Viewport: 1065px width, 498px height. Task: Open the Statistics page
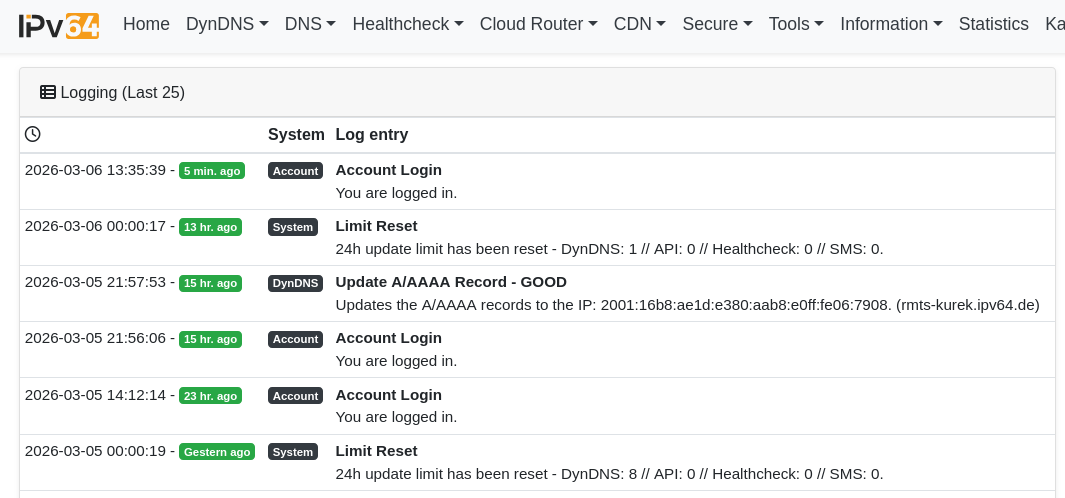[993, 24]
